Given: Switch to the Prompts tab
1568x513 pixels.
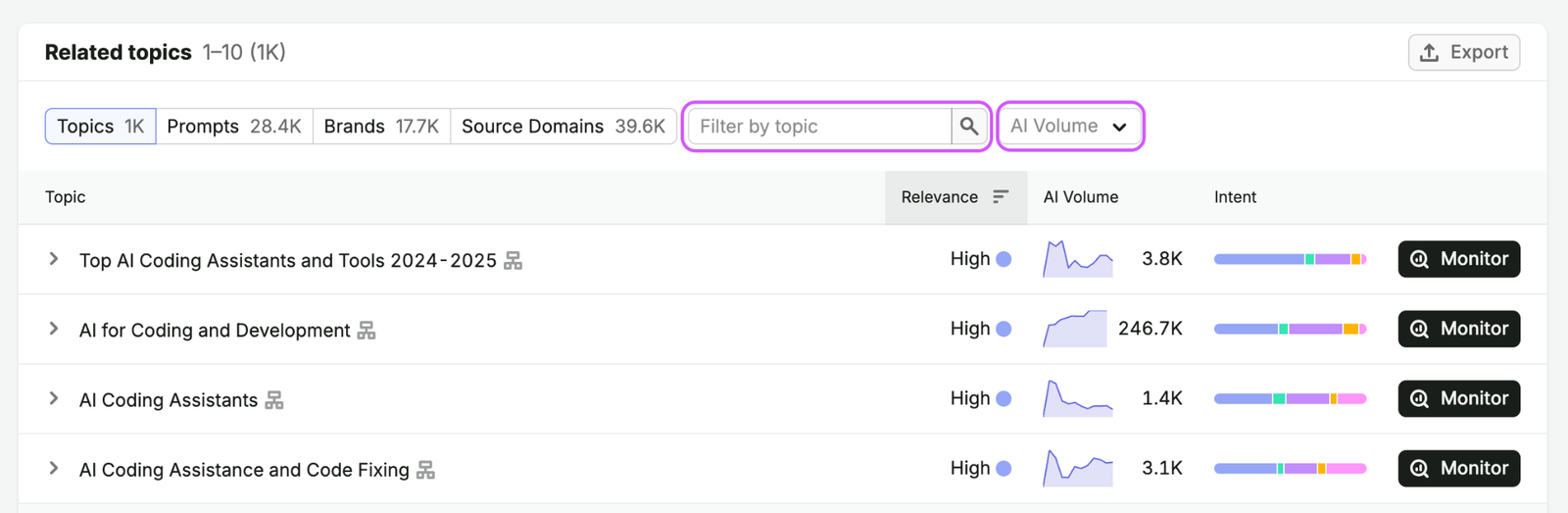Looking at the screenshot, I should (234, 127).
